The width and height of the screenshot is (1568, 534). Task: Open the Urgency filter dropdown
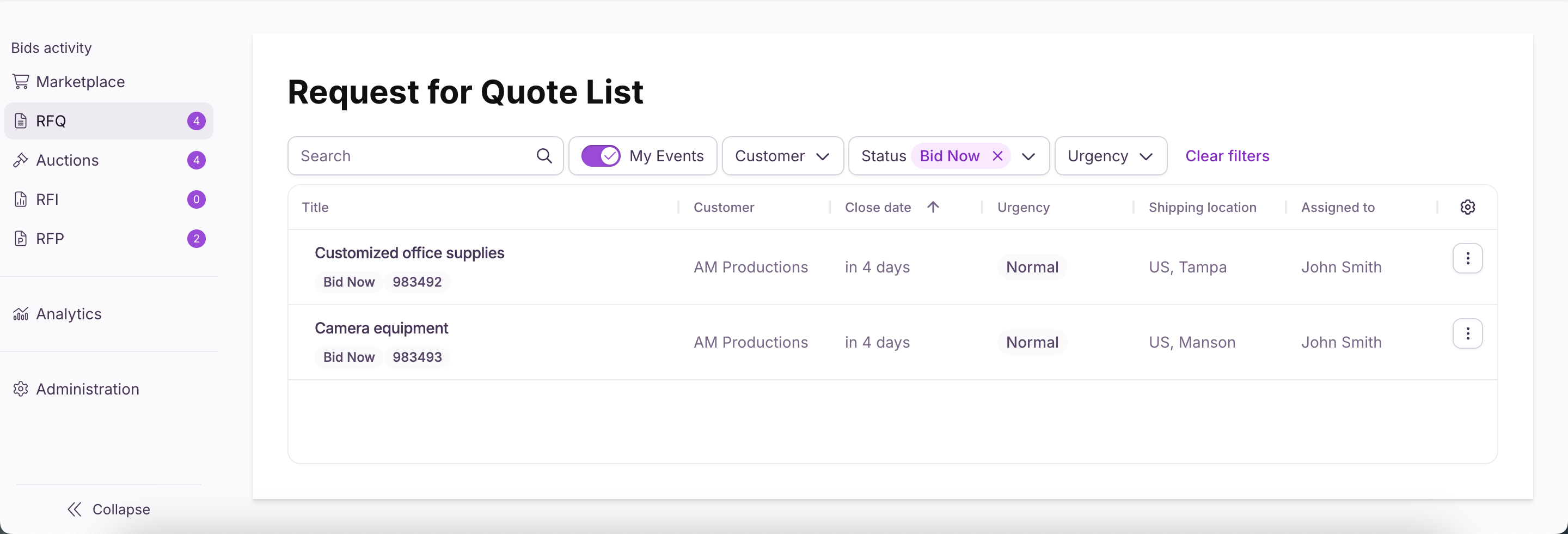[1110, 156]
